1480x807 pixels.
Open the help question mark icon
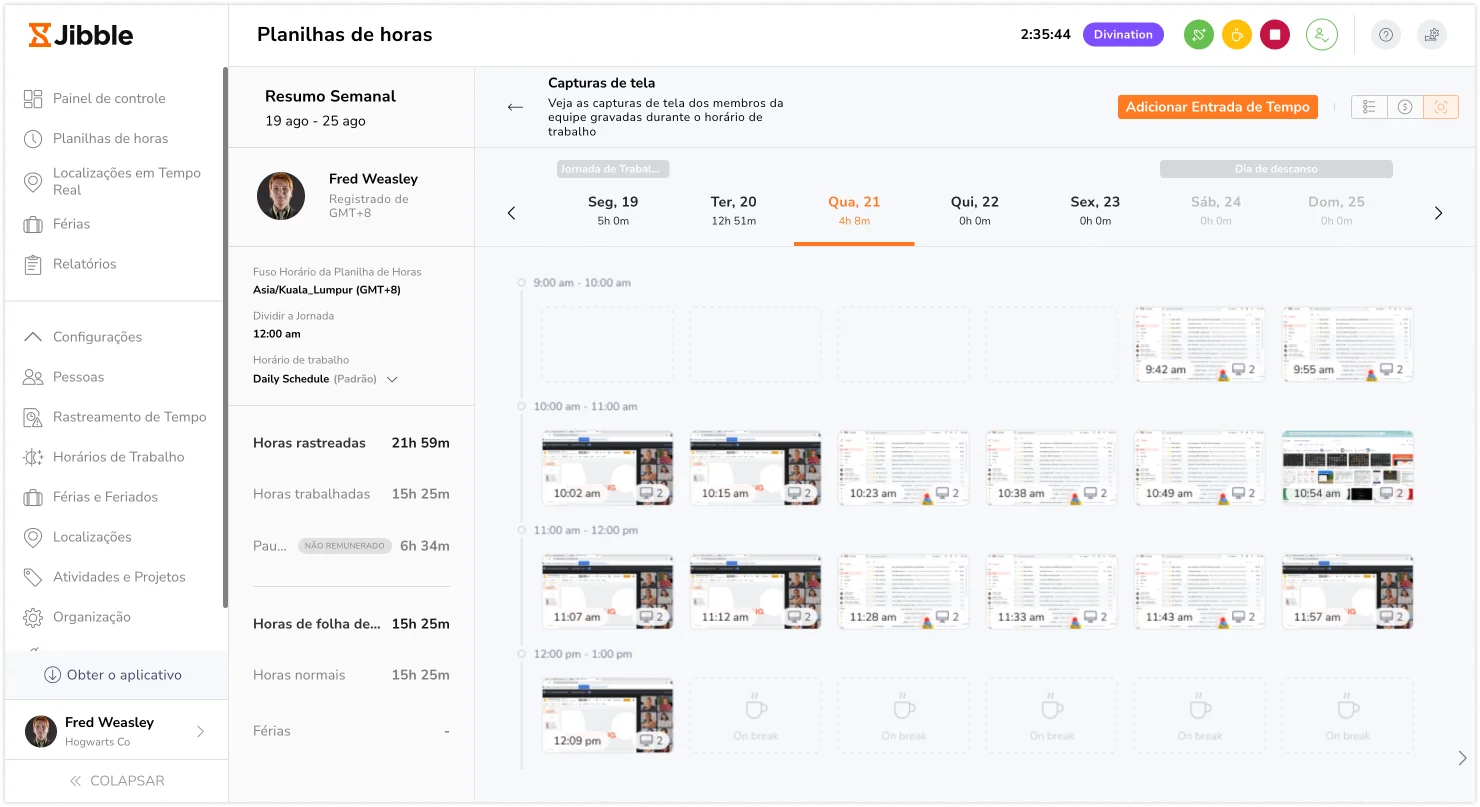coord(1386,35)
